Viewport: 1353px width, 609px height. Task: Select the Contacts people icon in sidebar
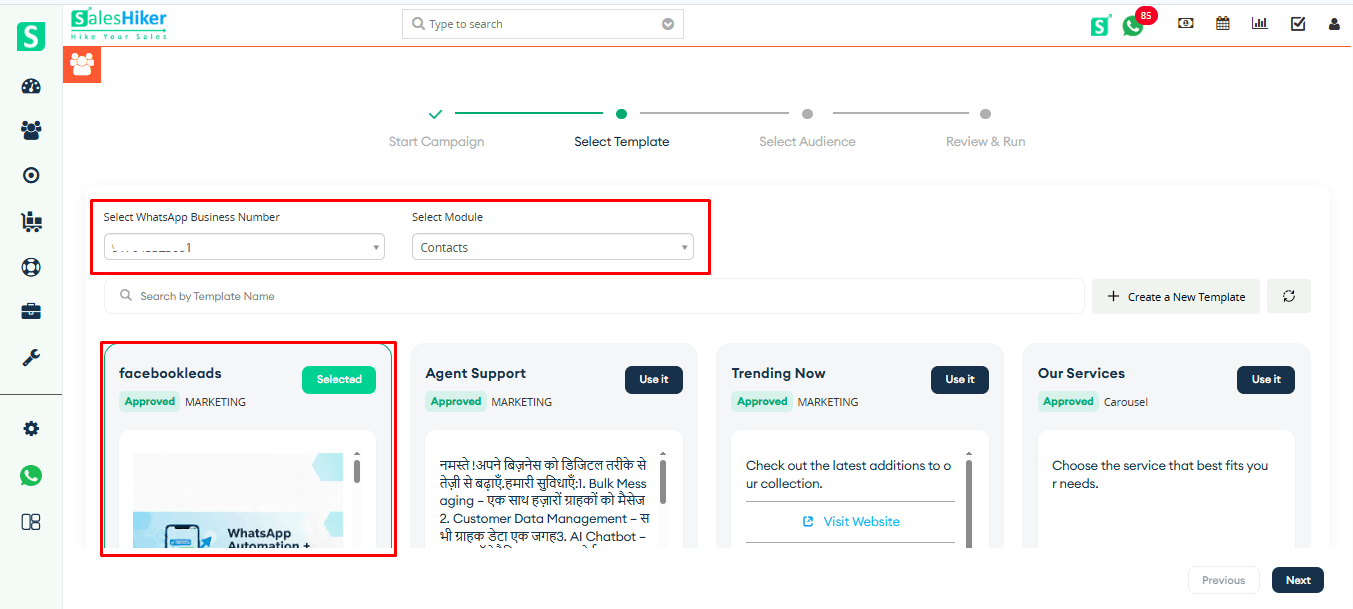click(x=30, y=130)
